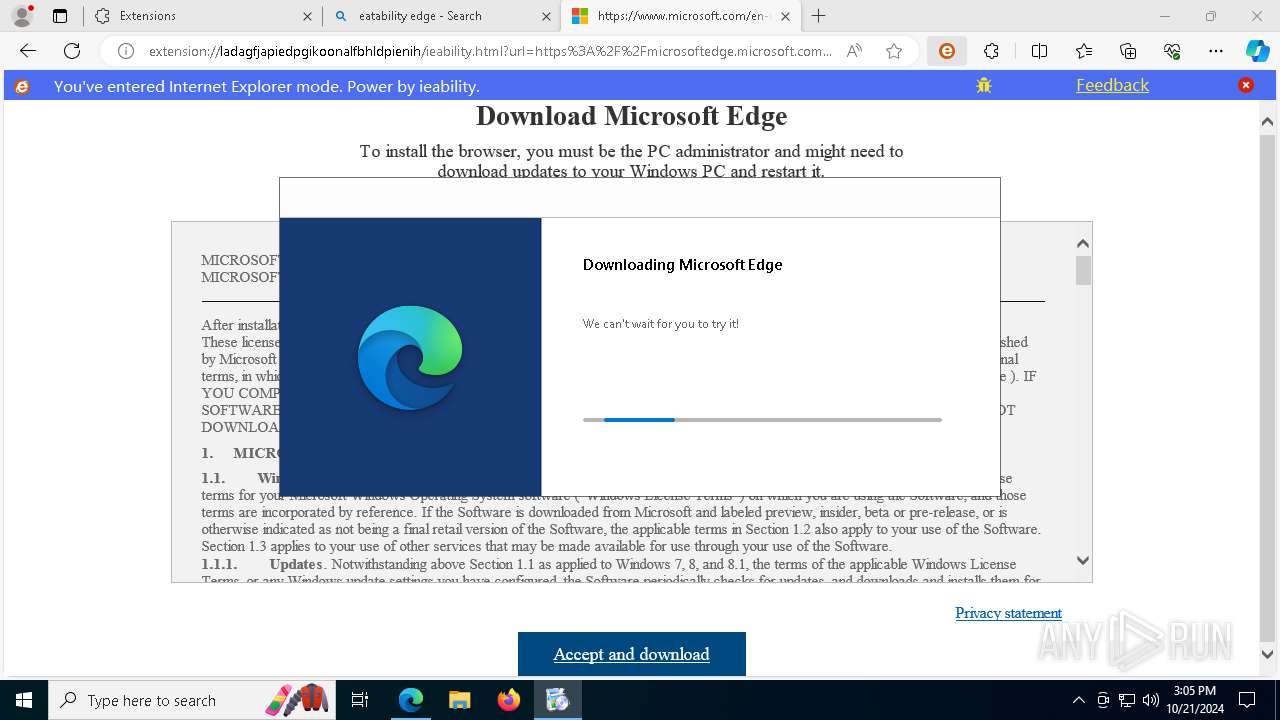The image size is (1280, 720).
Task: Open the Copilot sidebar icon
Action: 1257,51
